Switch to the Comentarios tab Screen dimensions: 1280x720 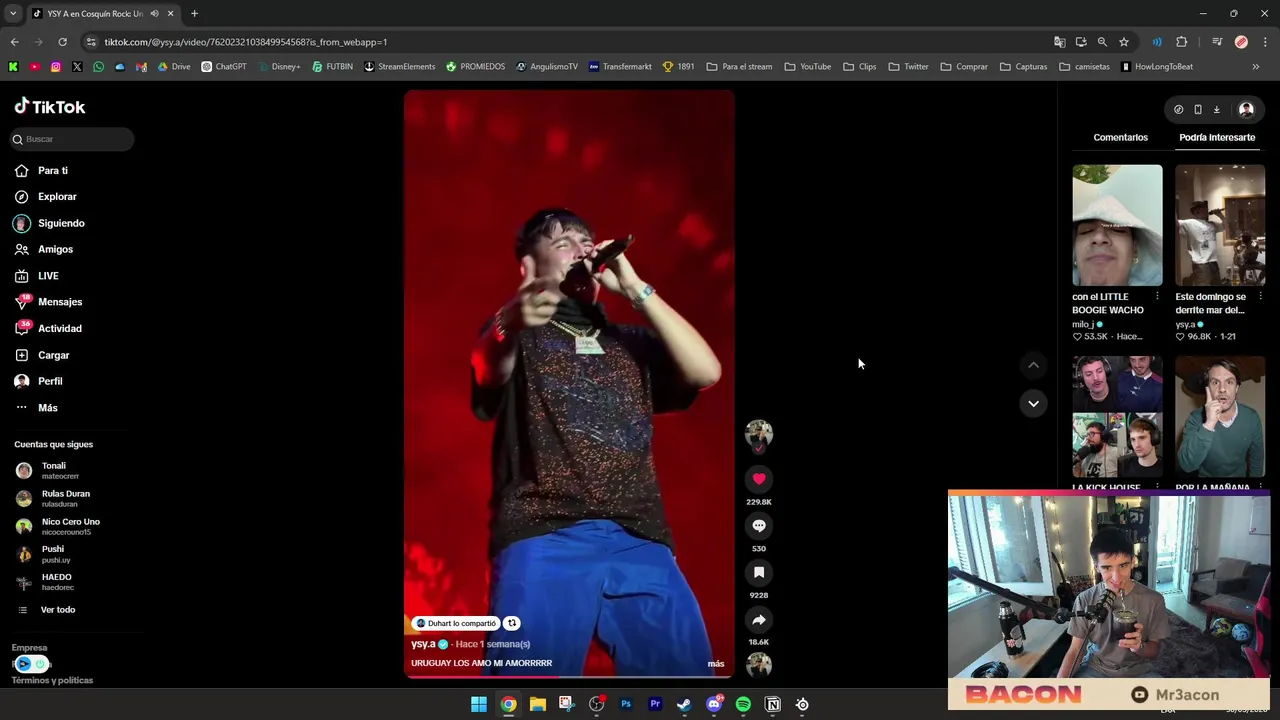coord(1120,137)
